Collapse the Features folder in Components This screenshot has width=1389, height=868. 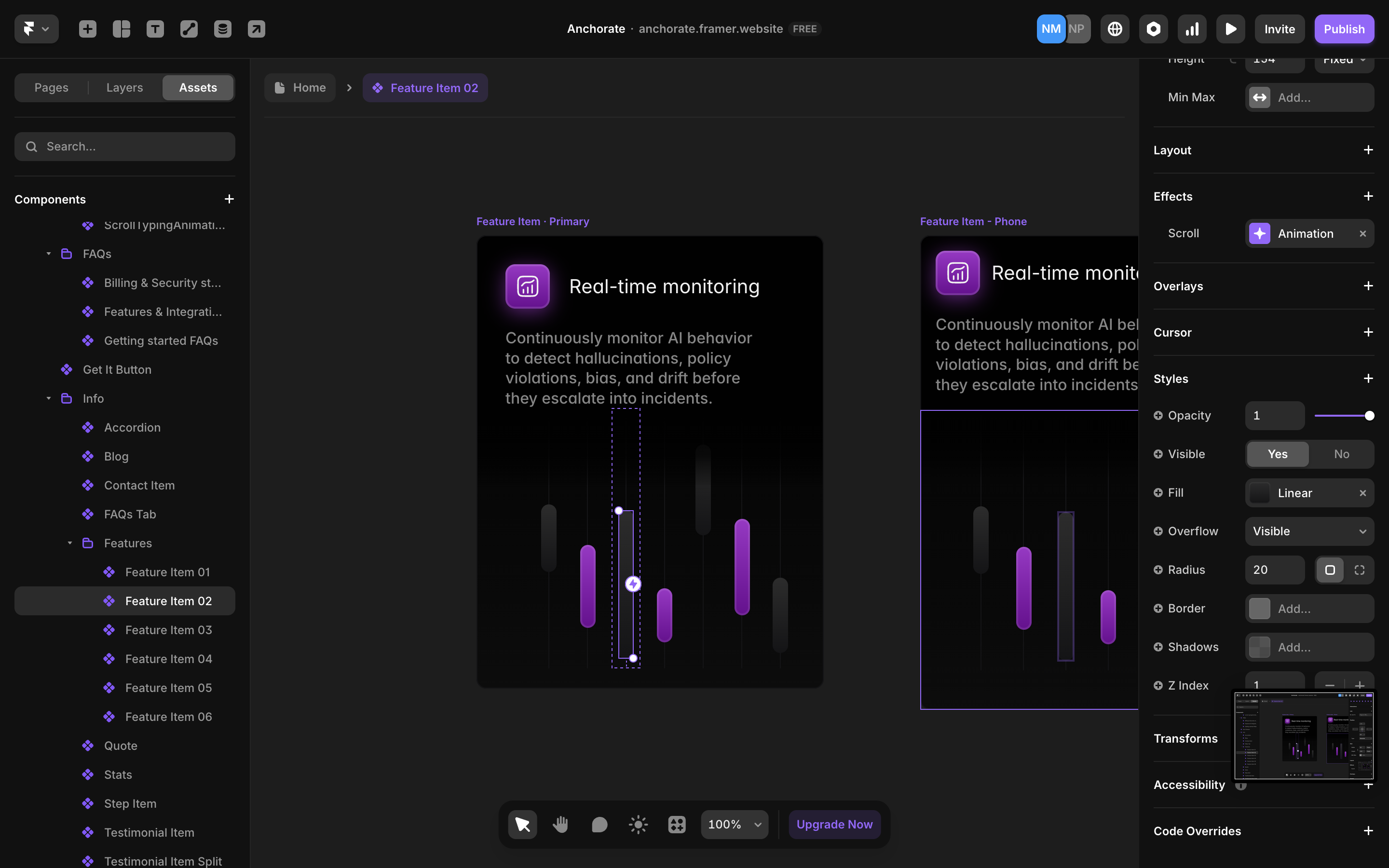(x=70, y=543)
